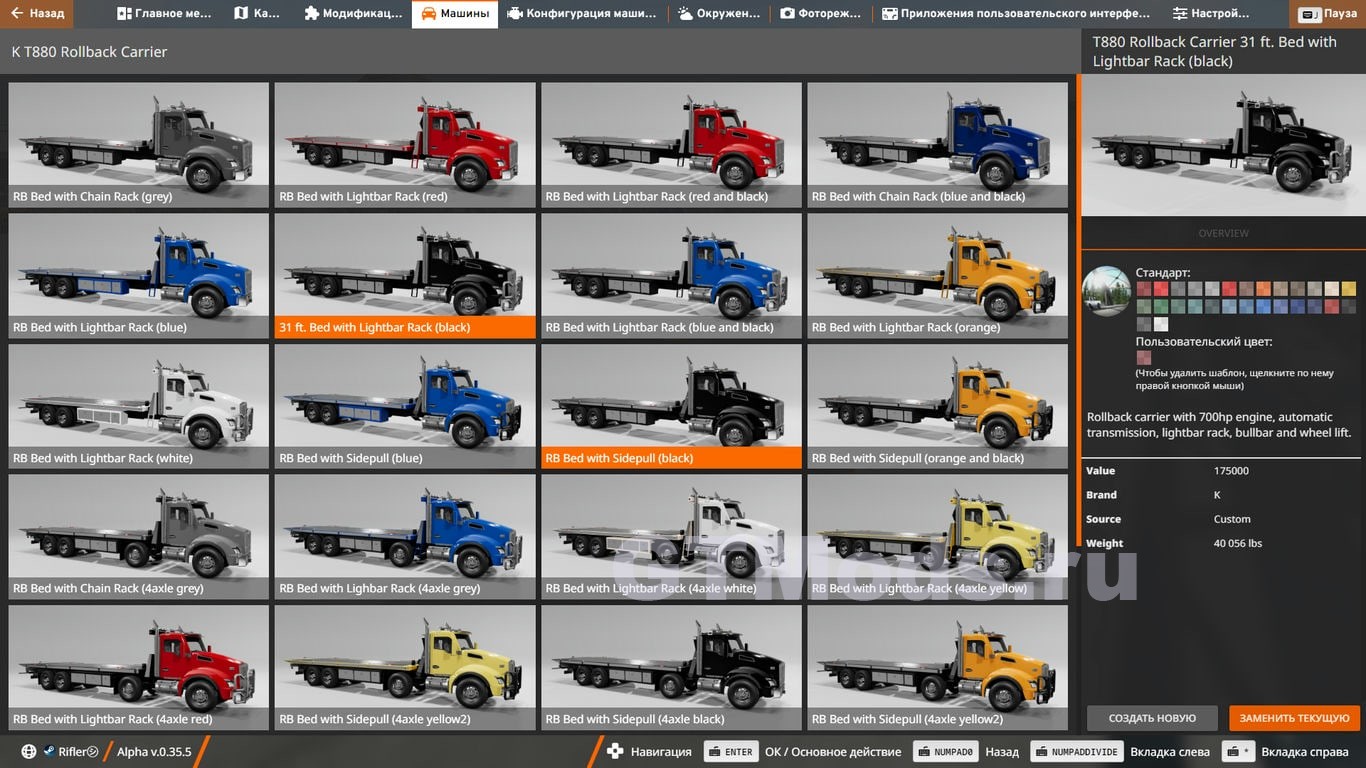Click the globe language icon in footer
Viewport: 1366px width, 768px height.
[29, 751]
